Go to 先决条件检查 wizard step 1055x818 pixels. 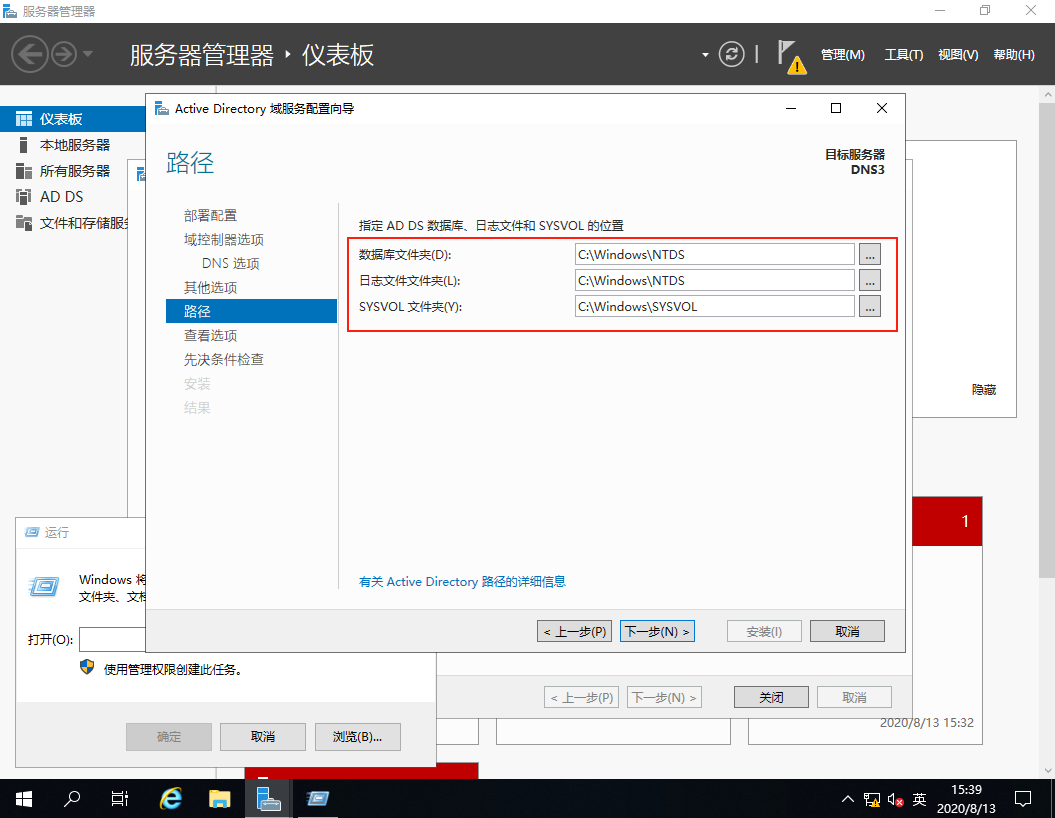223,360
